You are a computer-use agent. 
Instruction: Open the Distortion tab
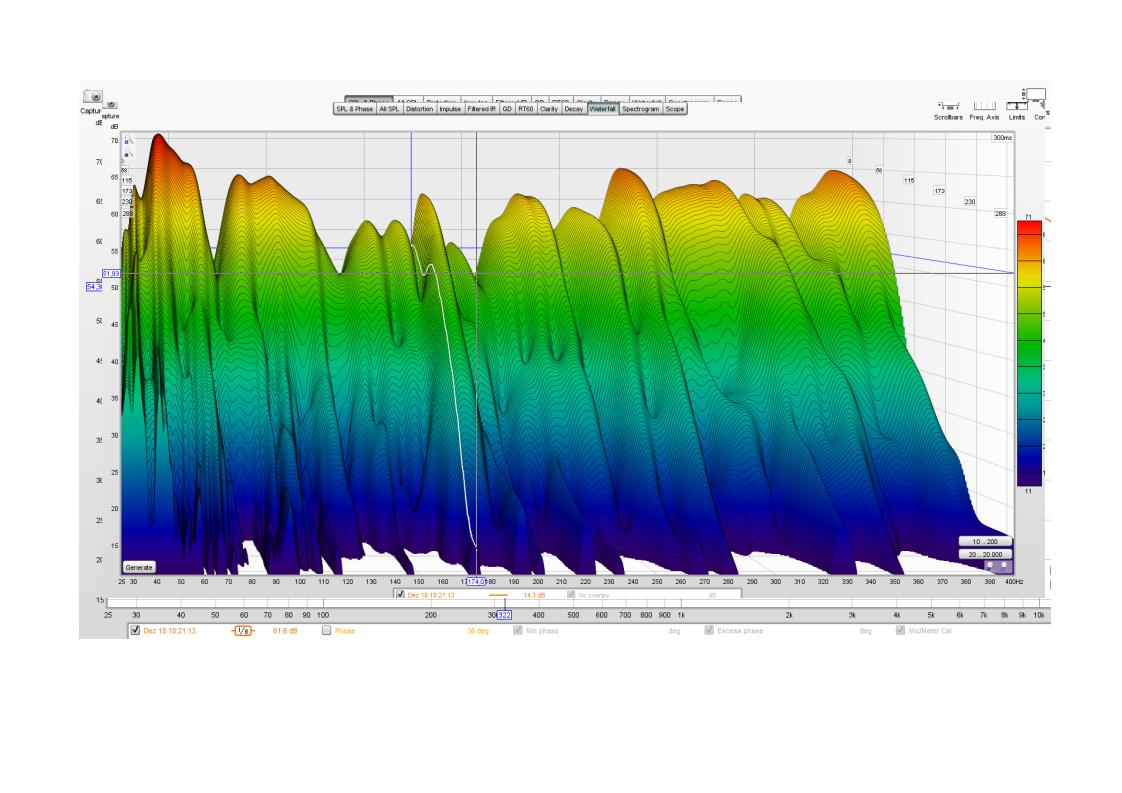click(x=419, y=109)
